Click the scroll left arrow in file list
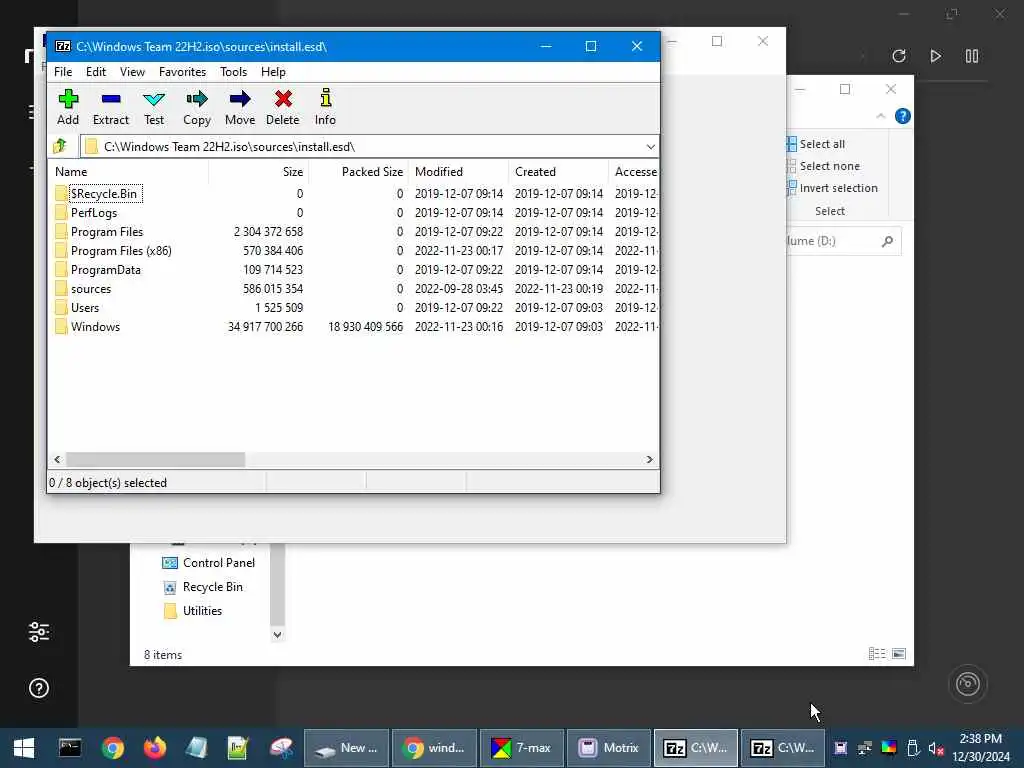Screen dimensions: 1024x768 [57, 459]
